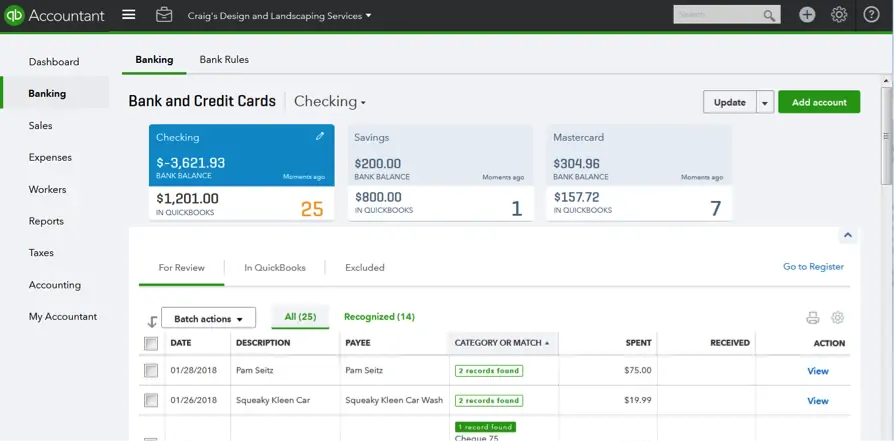894x441 pixels.
Task: Open Banking in the sidebar
Action: pos(54,94)
